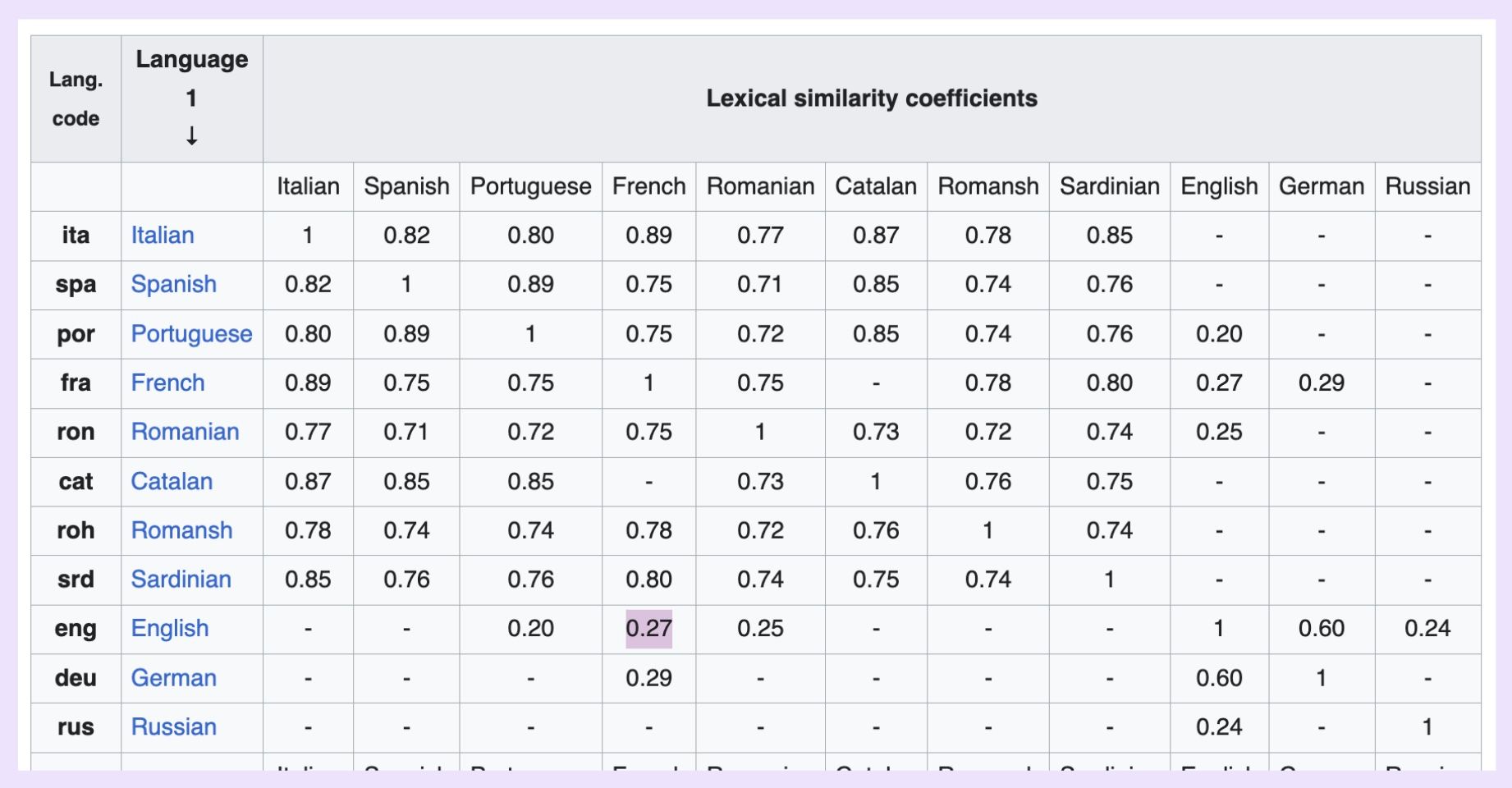1512x788 pixels.
Task: Open the Romanian language link
Action: click(x=185, y=432)
